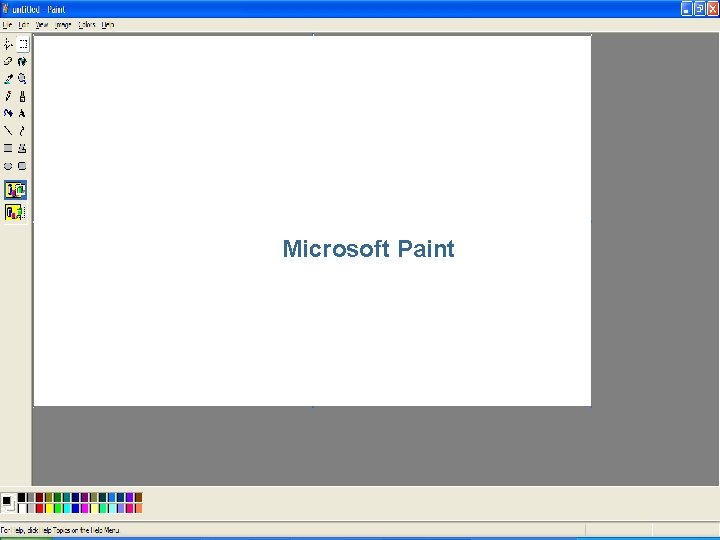This screenshot has height=540, width=720.
Task: Select the hot pink swatch
Action: pyautogui.click(x=129, y=508)
